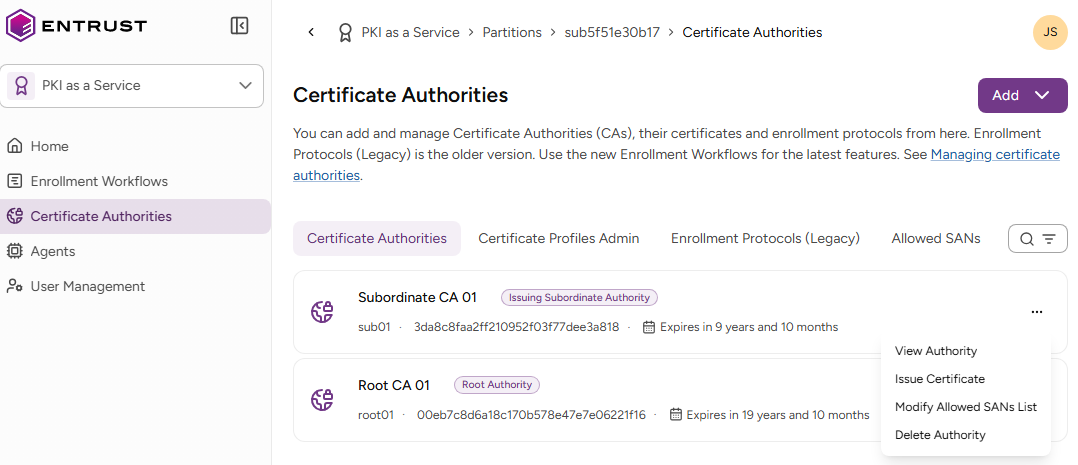
Task: Click the Certificate Authorities page heading
Action: 401,96
